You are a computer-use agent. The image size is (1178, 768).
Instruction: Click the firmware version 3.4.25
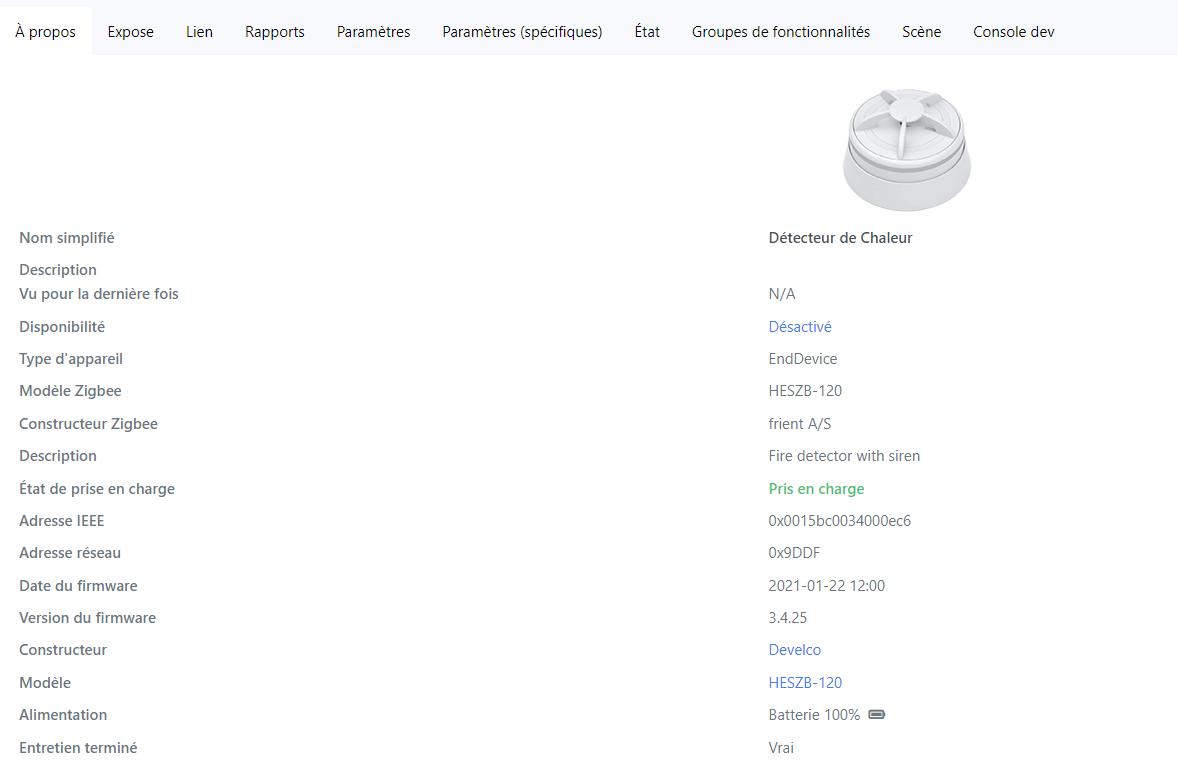788,618
